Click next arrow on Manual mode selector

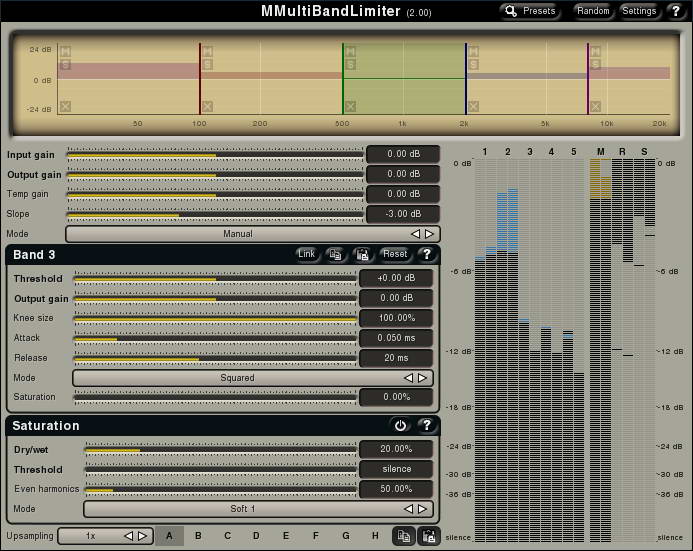click(x=429, y=234)
